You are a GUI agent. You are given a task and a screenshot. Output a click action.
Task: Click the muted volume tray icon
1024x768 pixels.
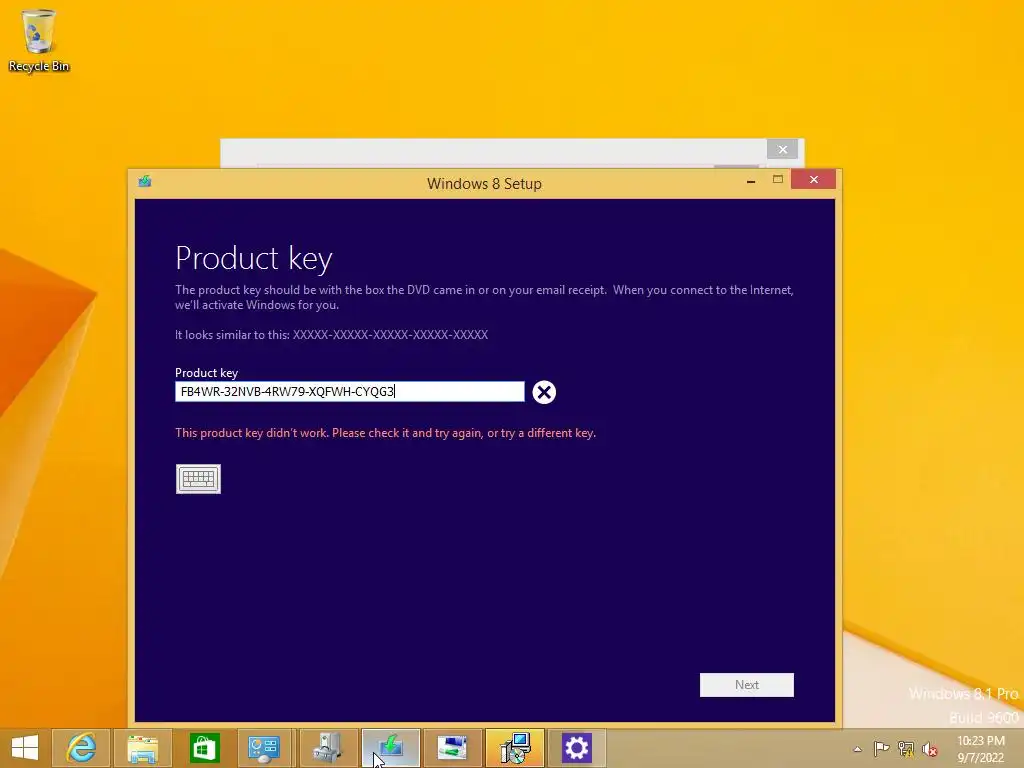929,748
